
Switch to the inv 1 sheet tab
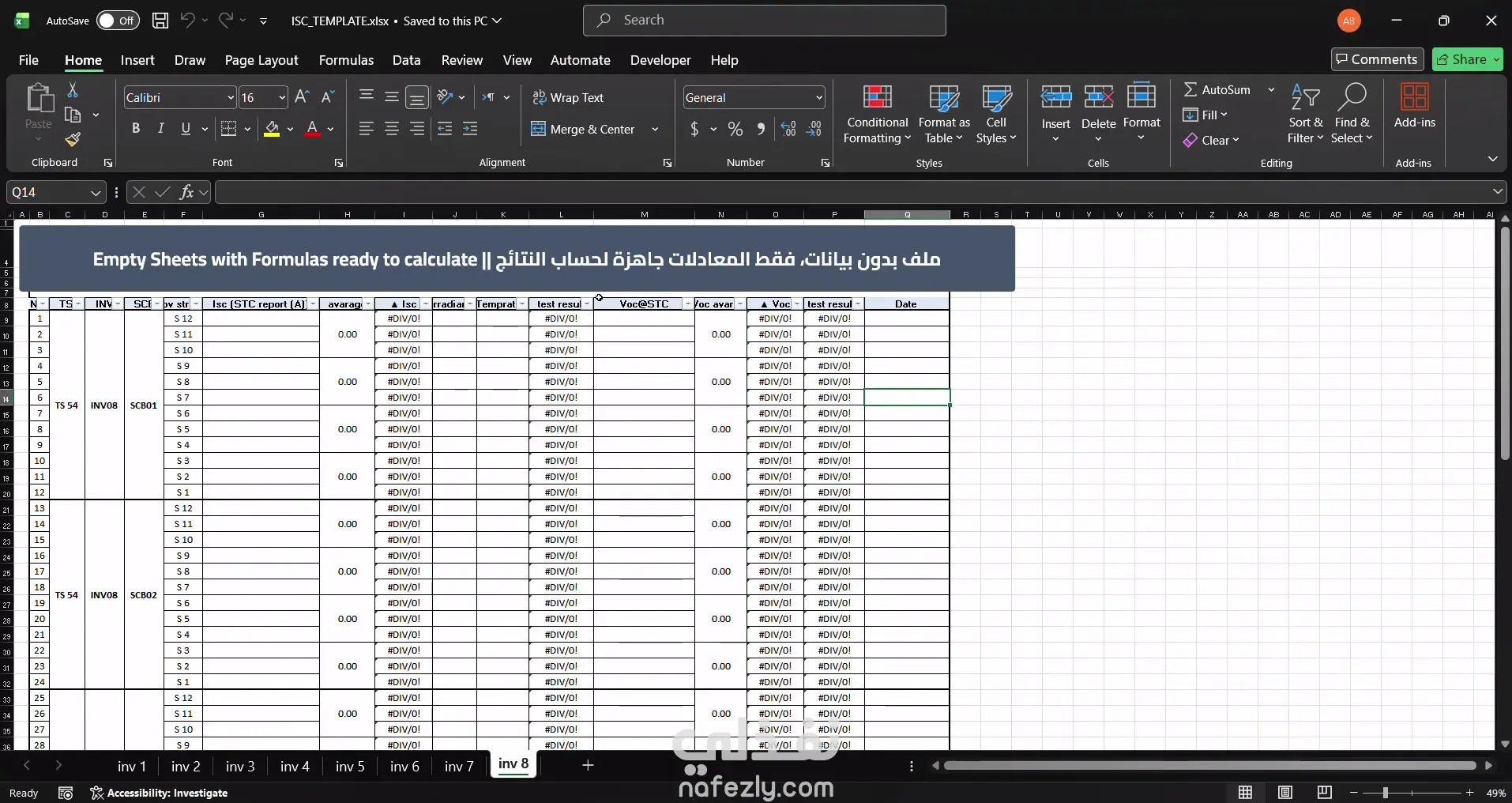coord(132,766)
